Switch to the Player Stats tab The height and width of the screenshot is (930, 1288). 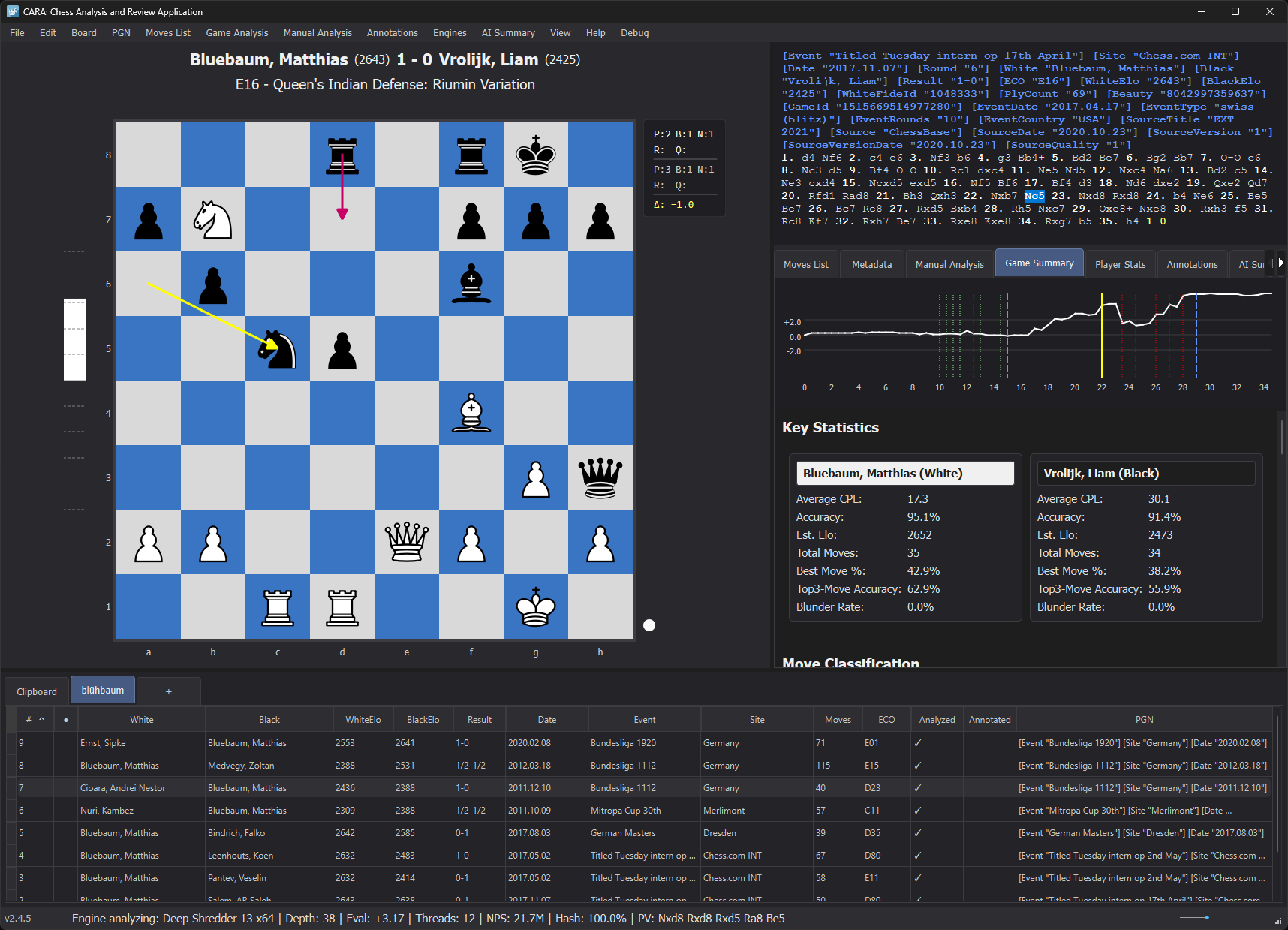click(x=1120, y=264)
